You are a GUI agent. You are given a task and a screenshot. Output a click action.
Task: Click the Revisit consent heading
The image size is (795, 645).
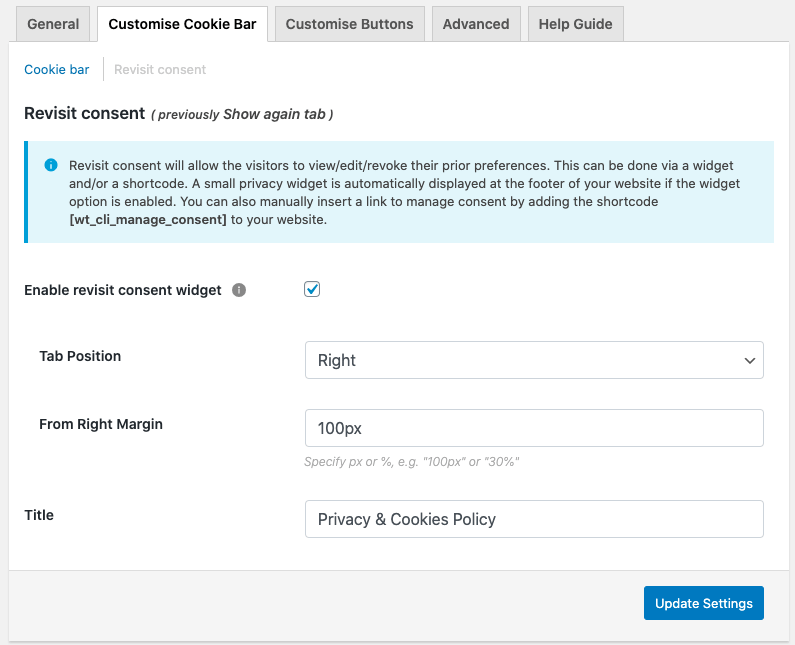pyautogui.click(x=85, y=113)
